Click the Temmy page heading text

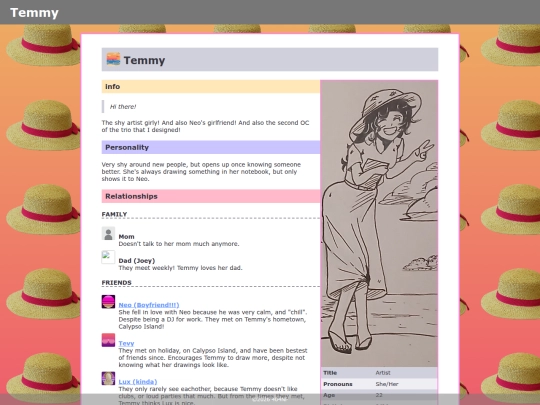click(144, 60)
